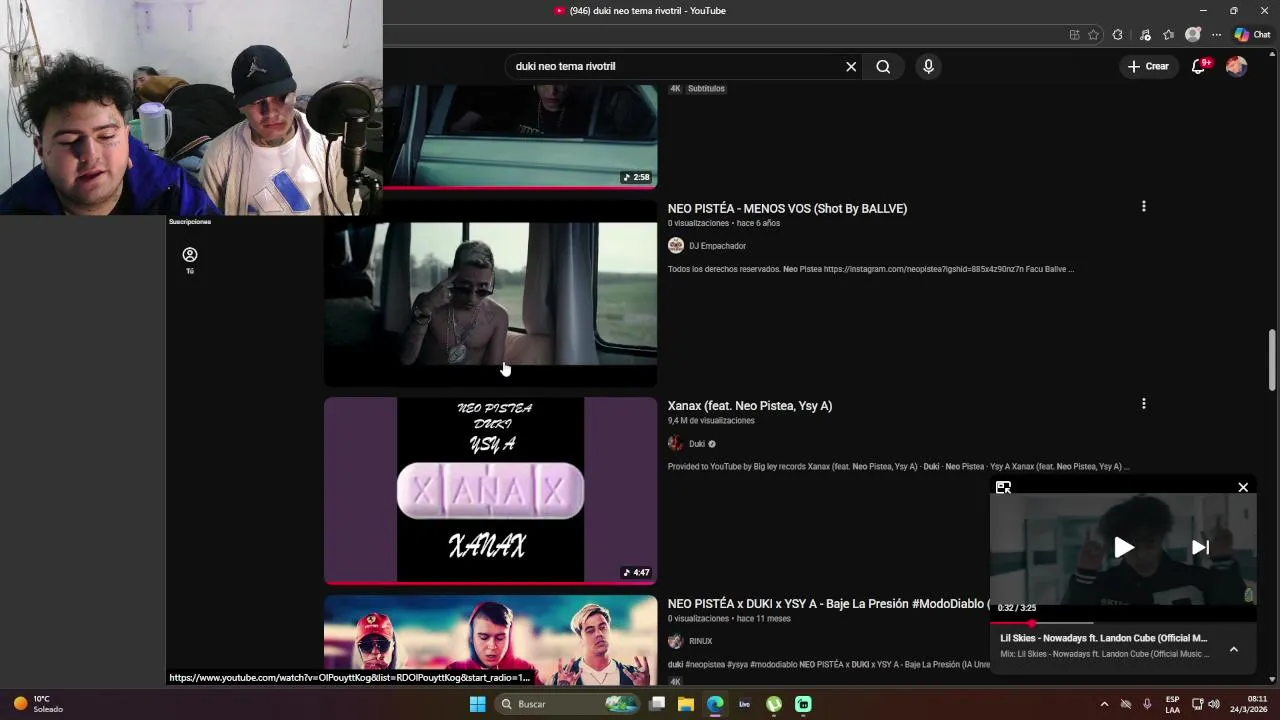The width and height of the screenshot is (1280, 720).
Task: Open Edge favorites list
Action: pyautogui.click(x=1168, y=34)
